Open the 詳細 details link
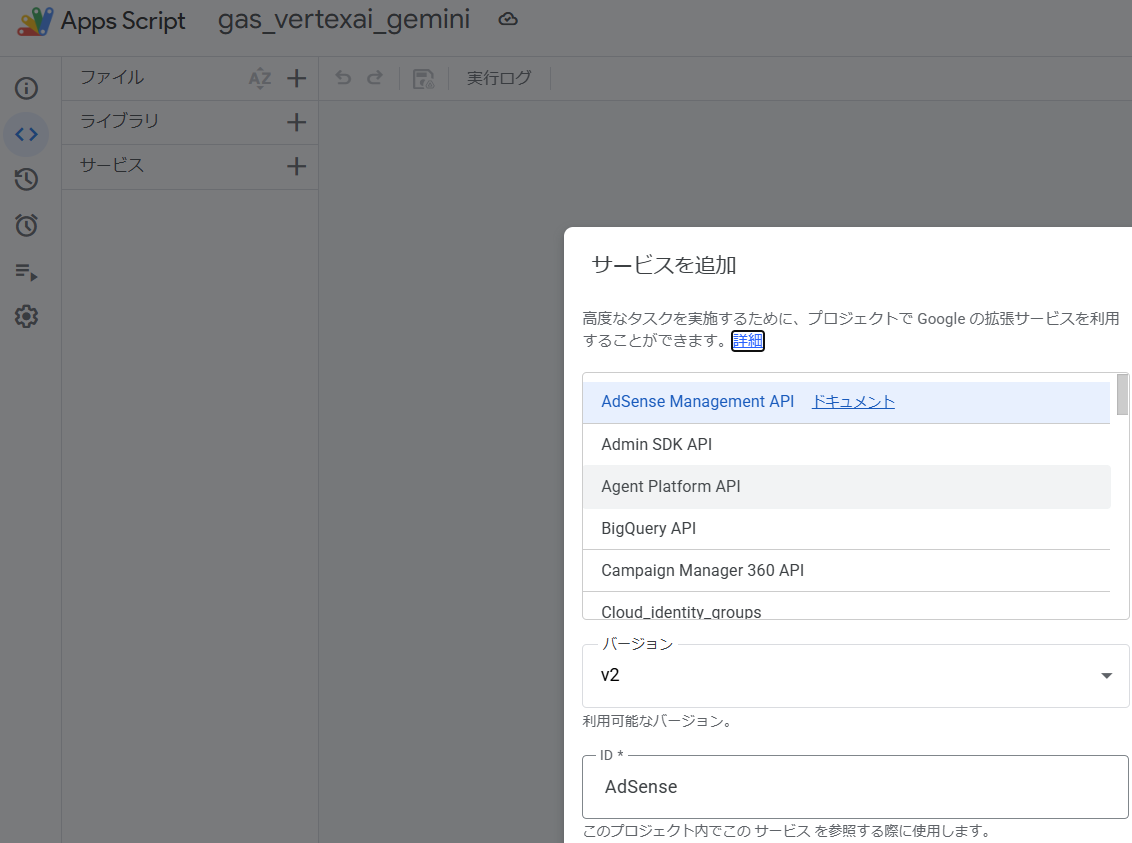 coord(748,341)
